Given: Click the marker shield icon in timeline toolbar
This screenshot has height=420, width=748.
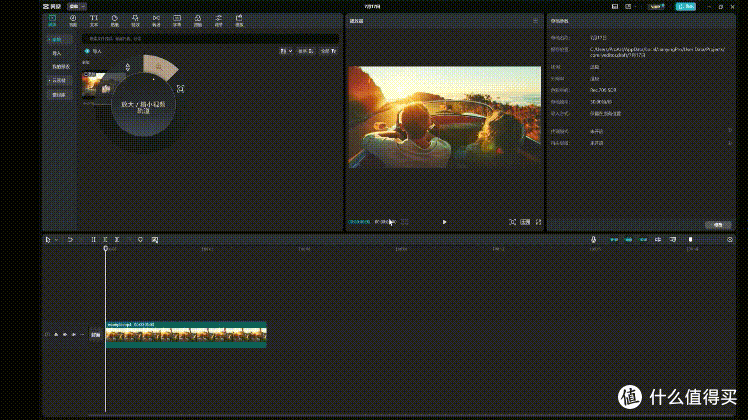Looking at the screenshot, I should coord(140,240).
